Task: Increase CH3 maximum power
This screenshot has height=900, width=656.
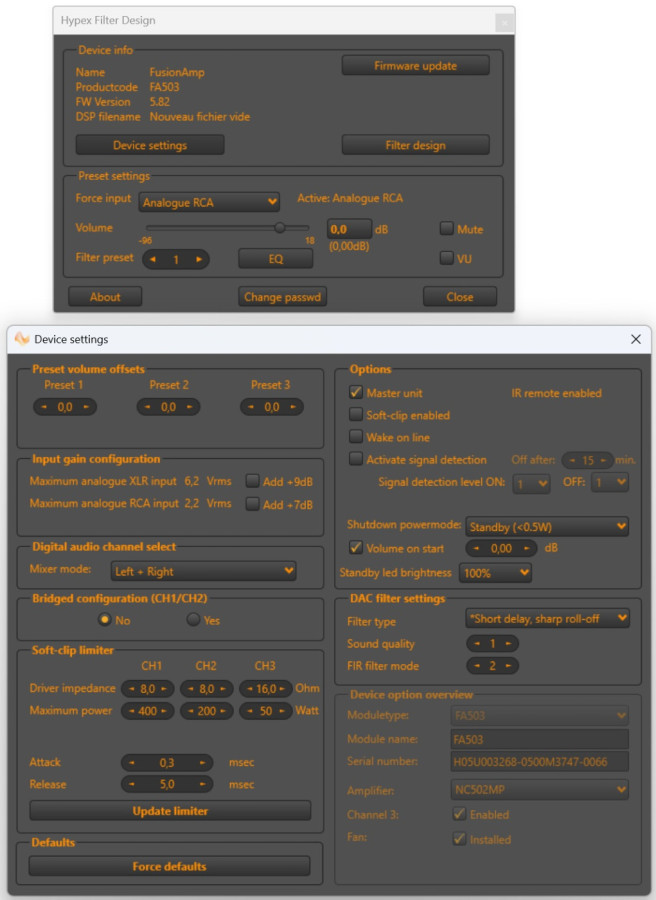Action: [282, 711]
